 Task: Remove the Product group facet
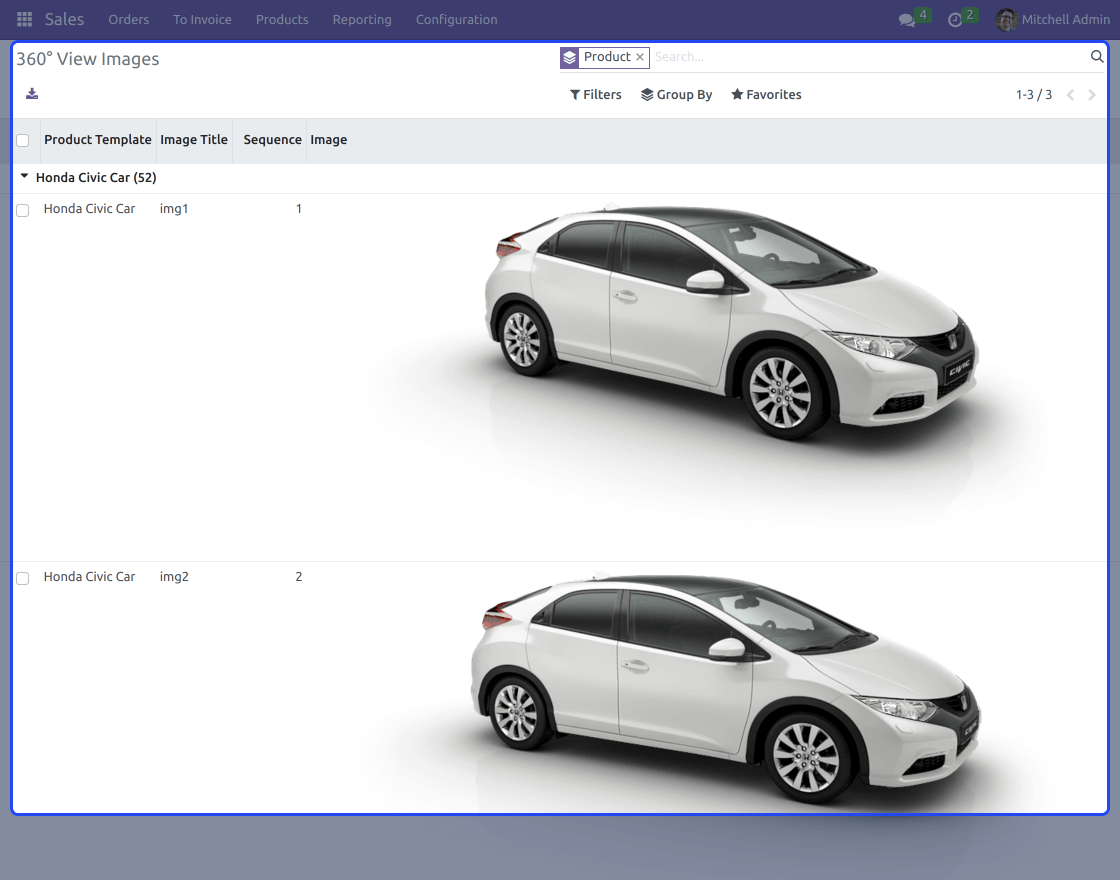640,57
